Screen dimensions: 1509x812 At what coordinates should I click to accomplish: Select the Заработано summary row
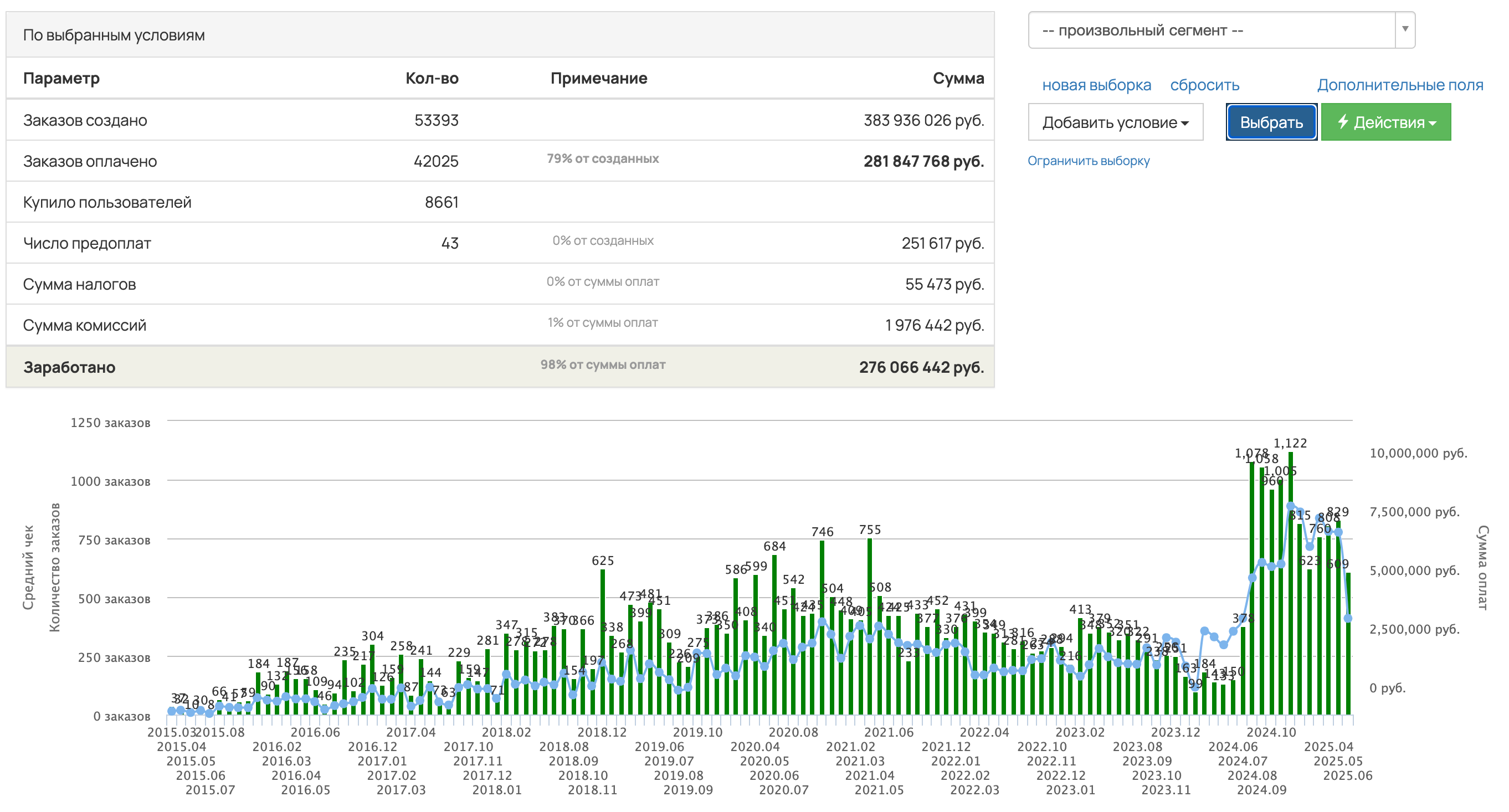coord(500,367)
